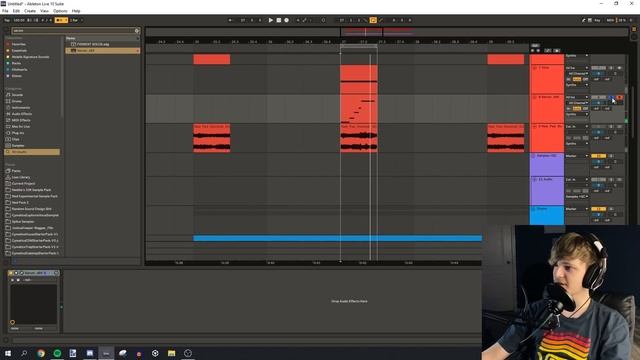Open Instruments category in browser
640x360 pixels.
coord(21,107)
